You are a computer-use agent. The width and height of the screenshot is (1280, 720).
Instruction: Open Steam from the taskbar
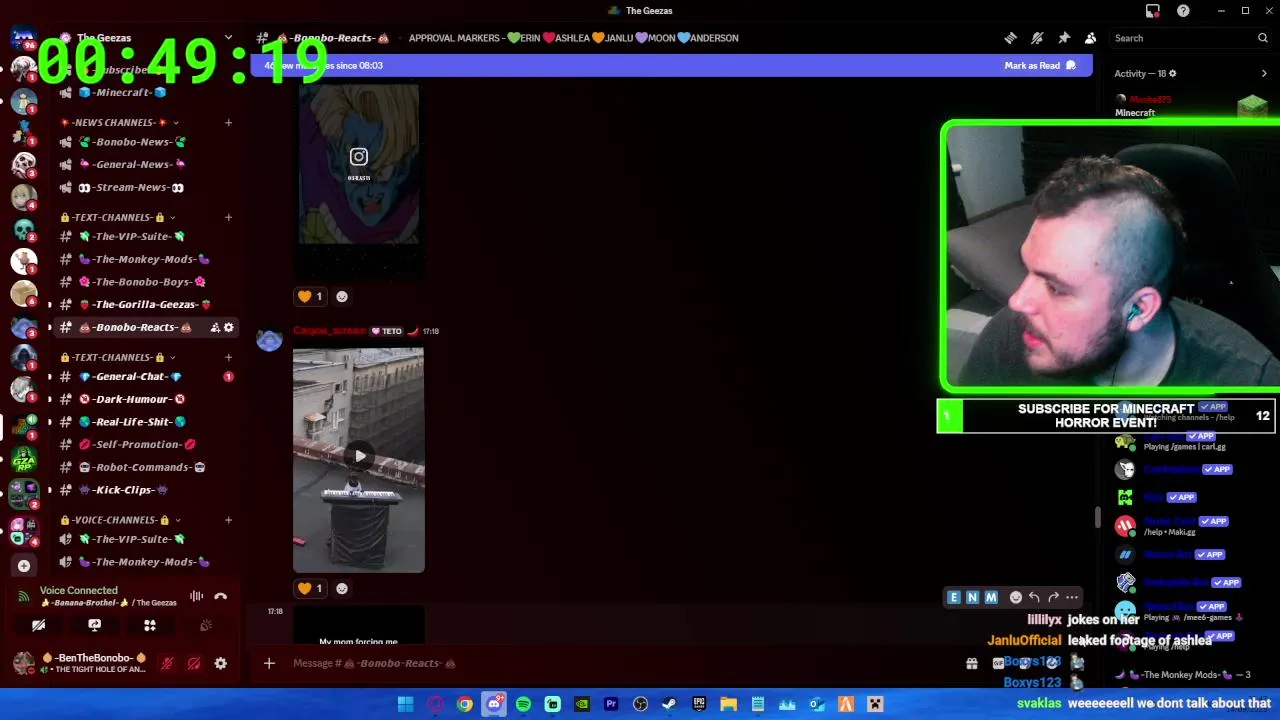coord(669,704)
